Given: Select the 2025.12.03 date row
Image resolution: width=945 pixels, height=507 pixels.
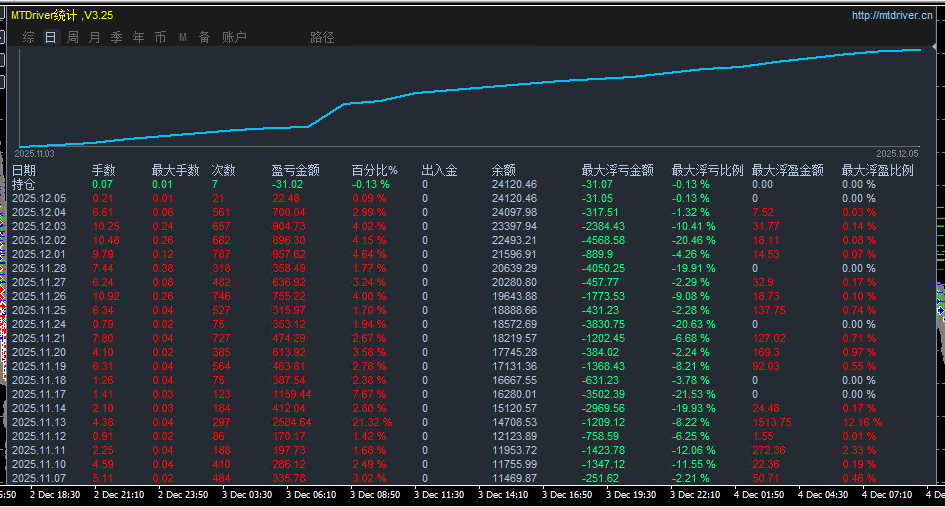Looking at the screenshot, I should (x=39, y=226).
